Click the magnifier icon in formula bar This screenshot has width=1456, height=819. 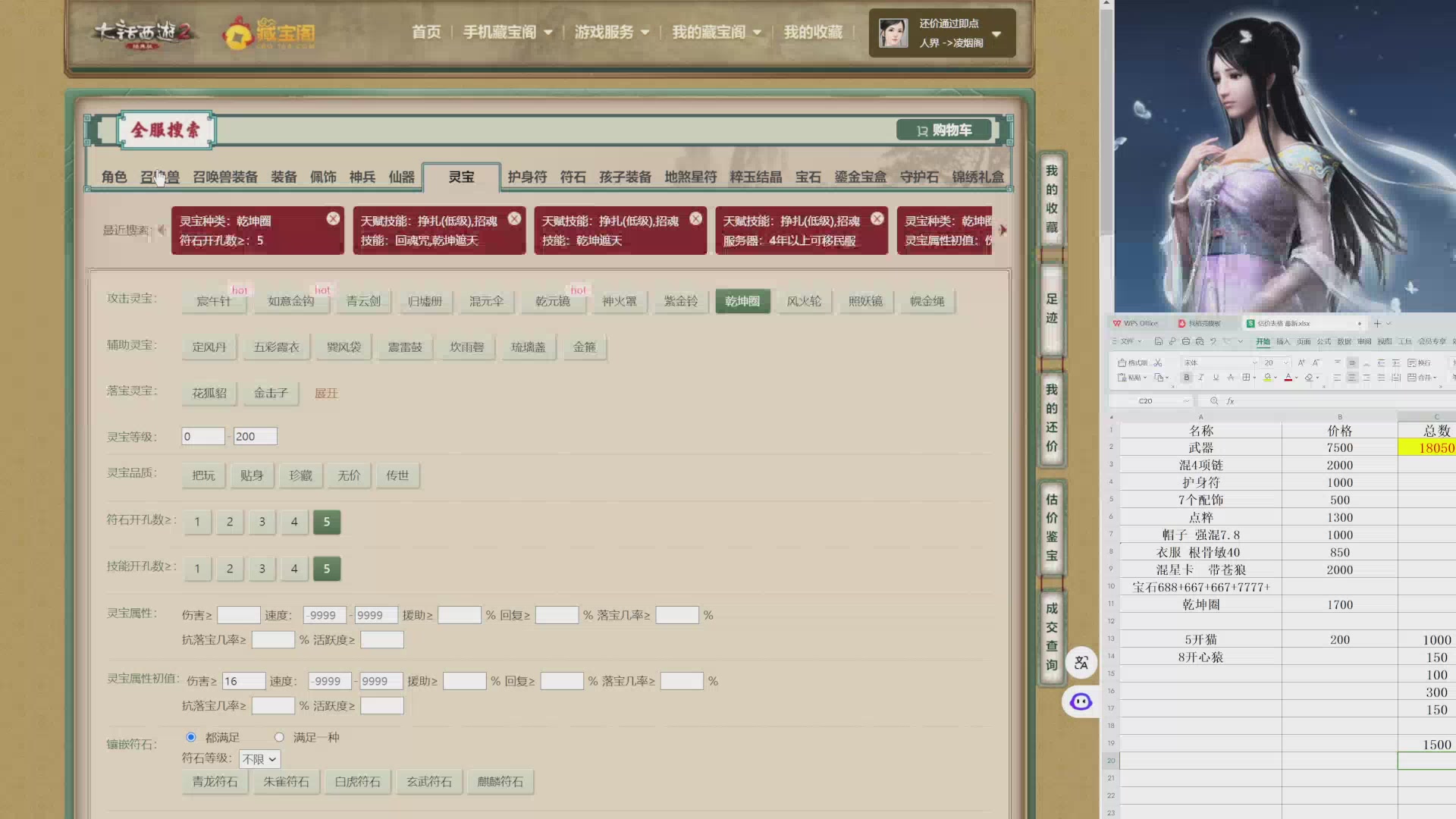(1214, 401)
